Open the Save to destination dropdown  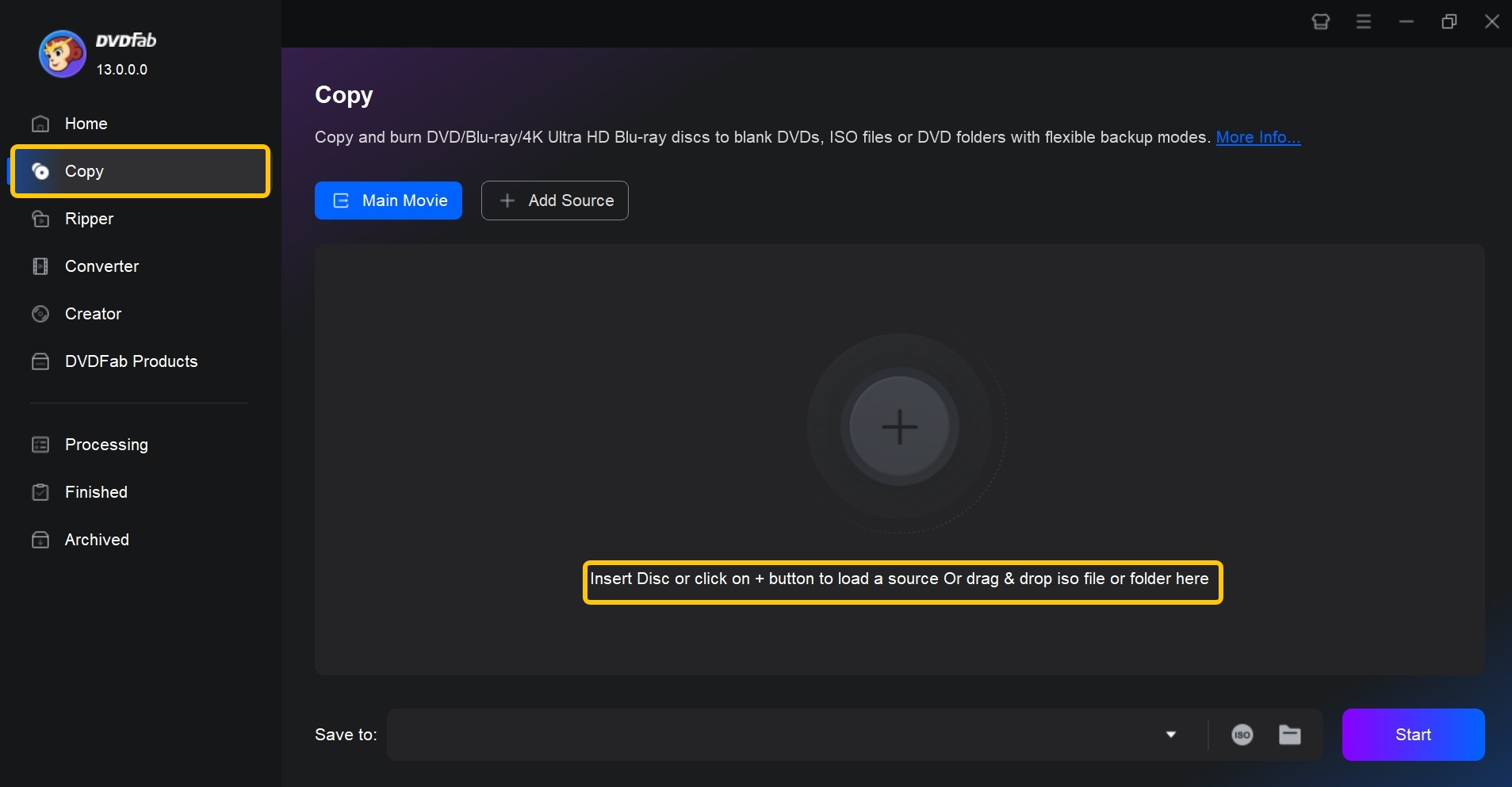1171,735
